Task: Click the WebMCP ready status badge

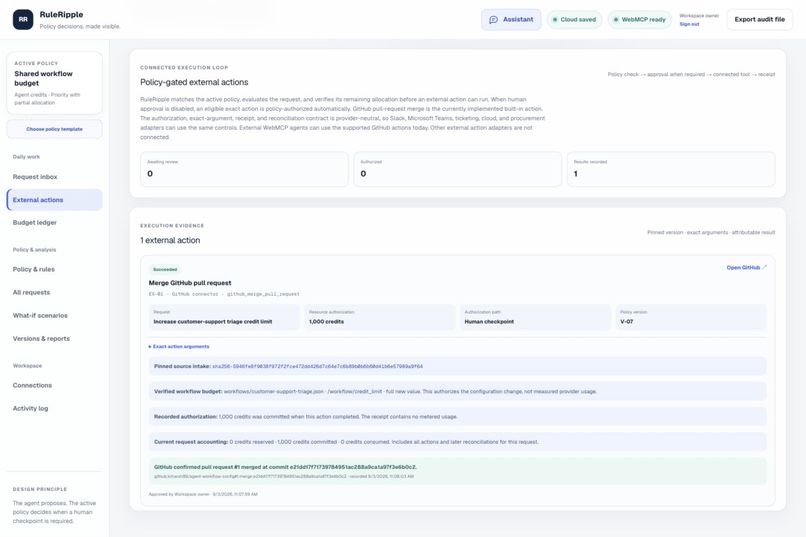Action: click(639, 20)
